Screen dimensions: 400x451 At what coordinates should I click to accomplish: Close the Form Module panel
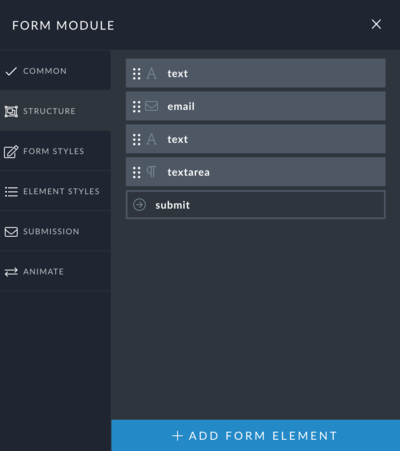[376, 24]
